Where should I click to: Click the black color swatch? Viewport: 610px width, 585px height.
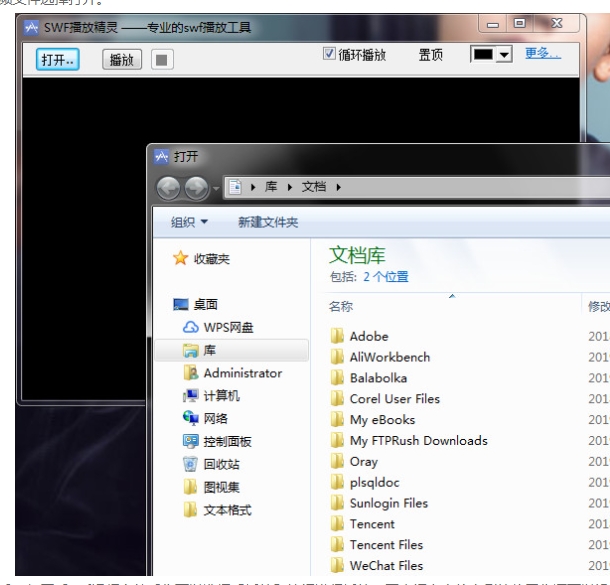click(x=484, y=54)
